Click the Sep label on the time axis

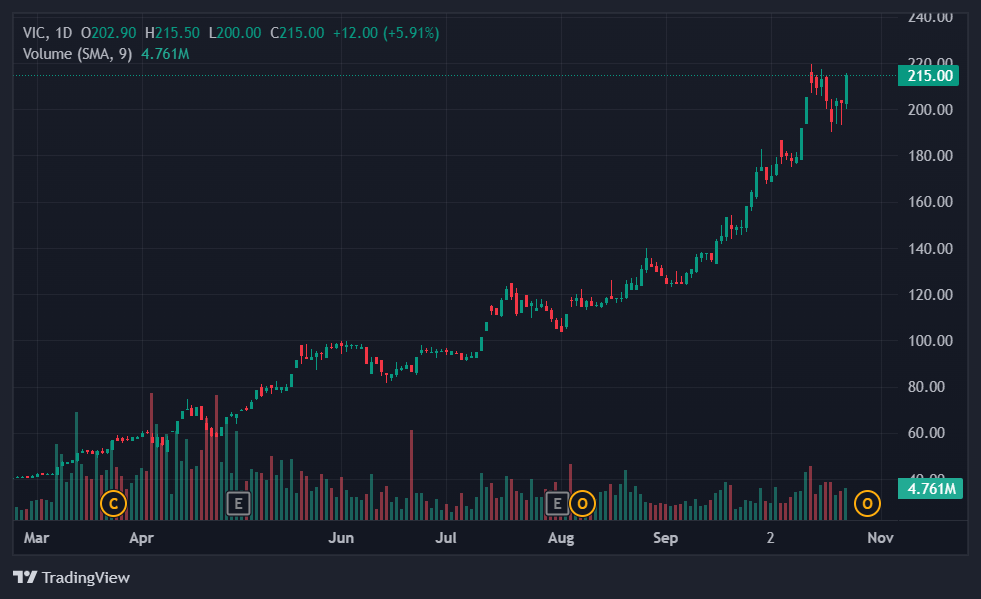click(665, 538)
